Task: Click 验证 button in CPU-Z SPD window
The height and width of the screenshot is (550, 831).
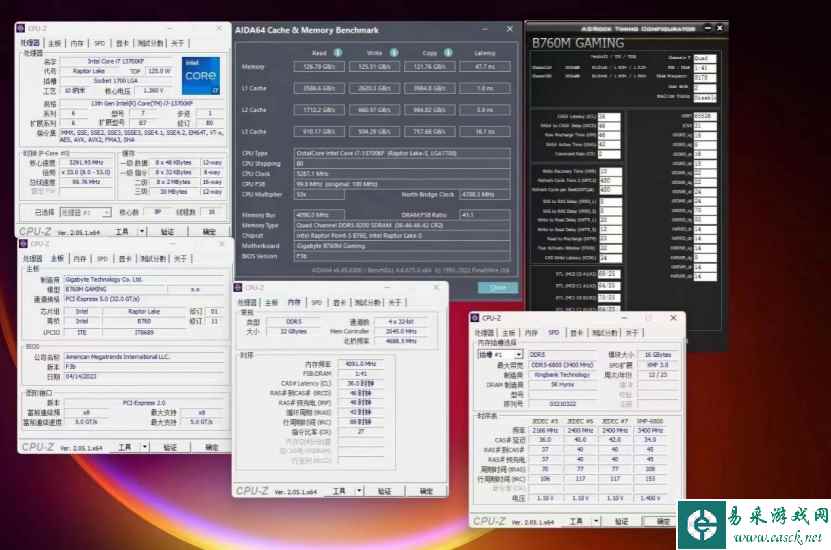Action: click(622, 521)
